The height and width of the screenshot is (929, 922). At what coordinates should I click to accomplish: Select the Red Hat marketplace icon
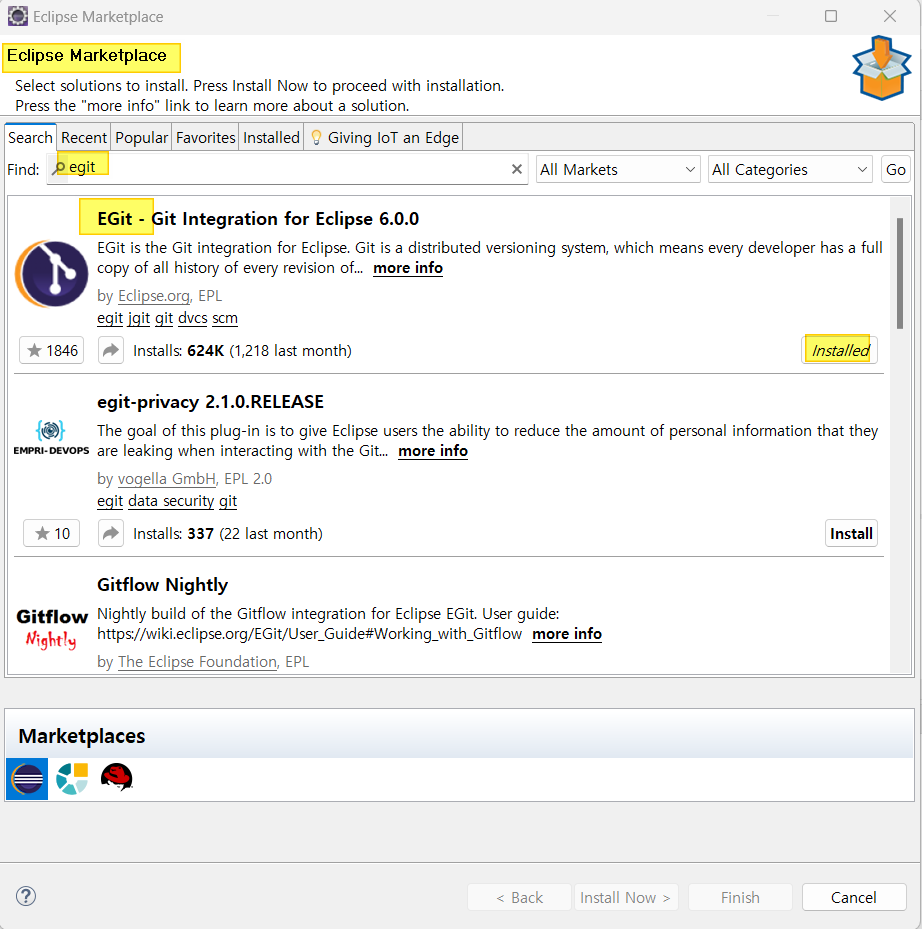click(117, 777)
